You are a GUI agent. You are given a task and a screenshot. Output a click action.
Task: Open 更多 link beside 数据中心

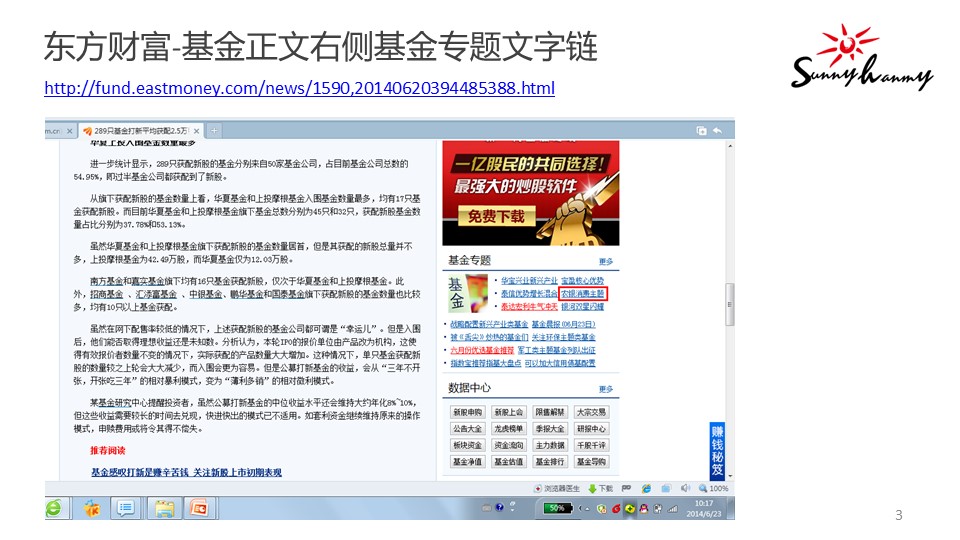coord(606,389)
